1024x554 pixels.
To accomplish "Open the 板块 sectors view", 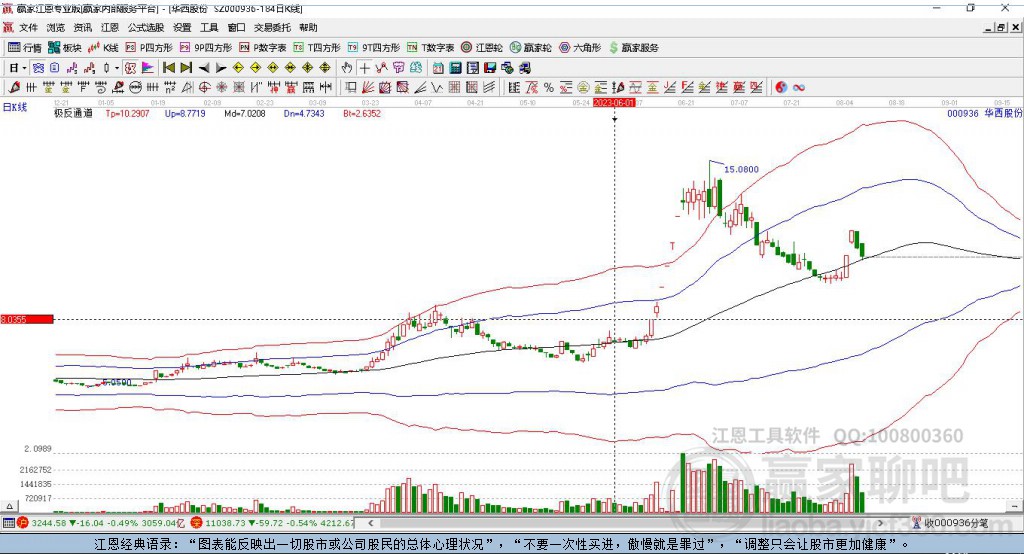I will click(x=65, y=48).
